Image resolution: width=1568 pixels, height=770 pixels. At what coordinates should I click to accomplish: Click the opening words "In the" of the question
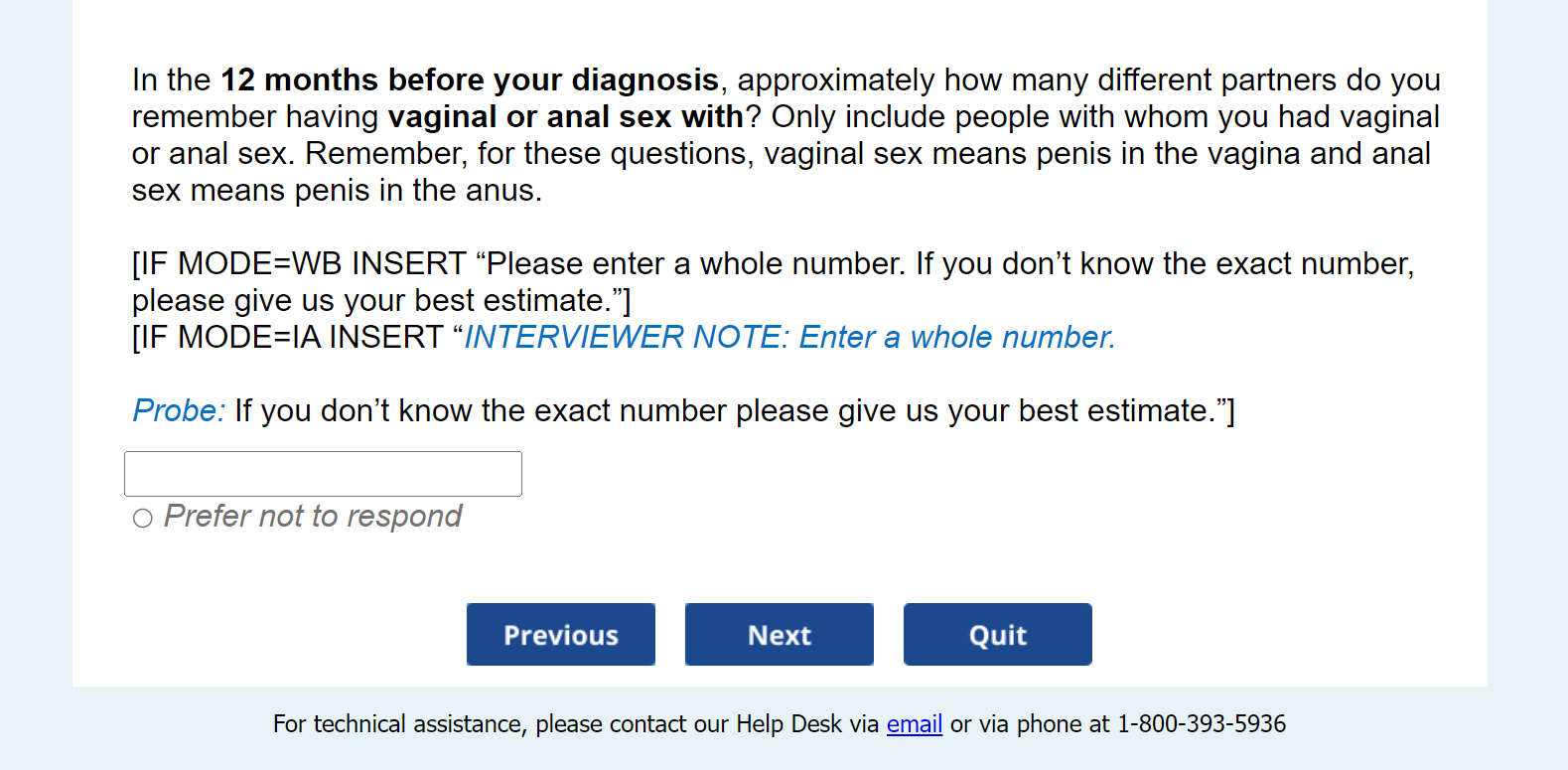point(171,80)
